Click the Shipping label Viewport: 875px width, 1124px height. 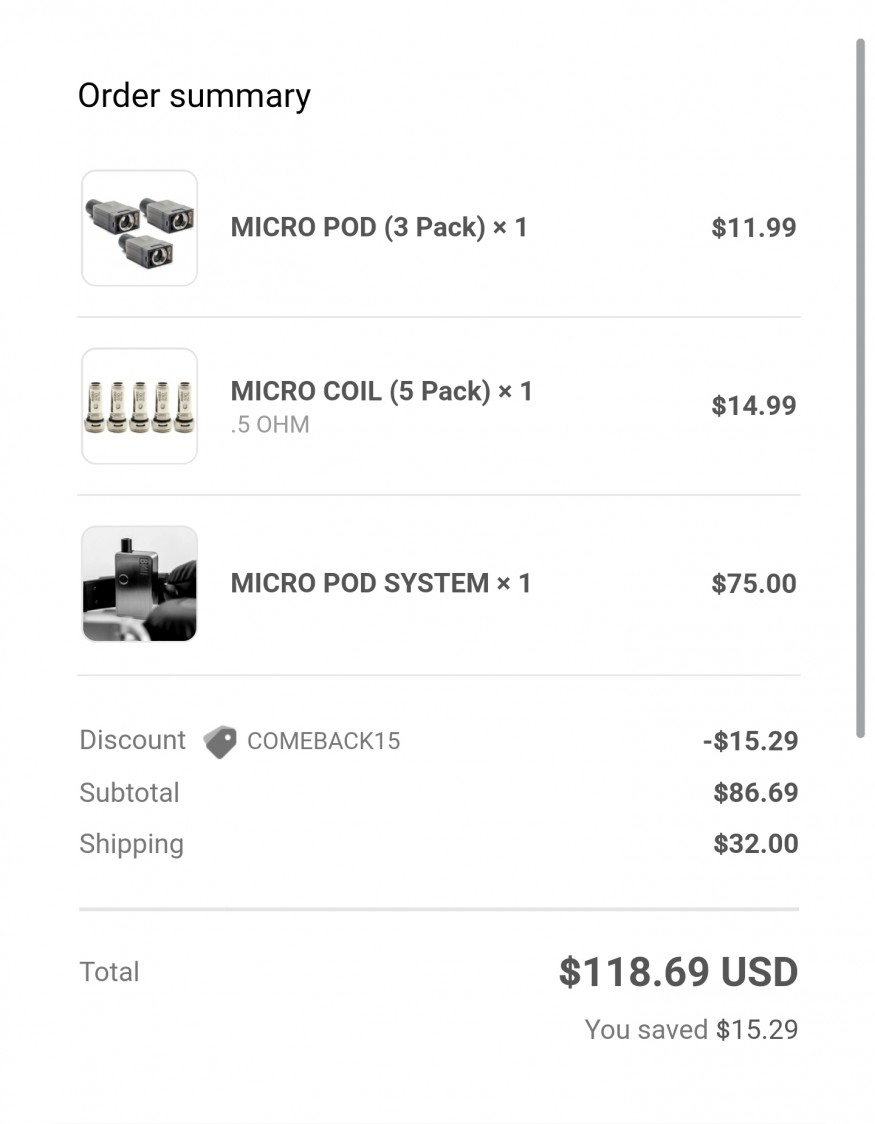[131, 845]
